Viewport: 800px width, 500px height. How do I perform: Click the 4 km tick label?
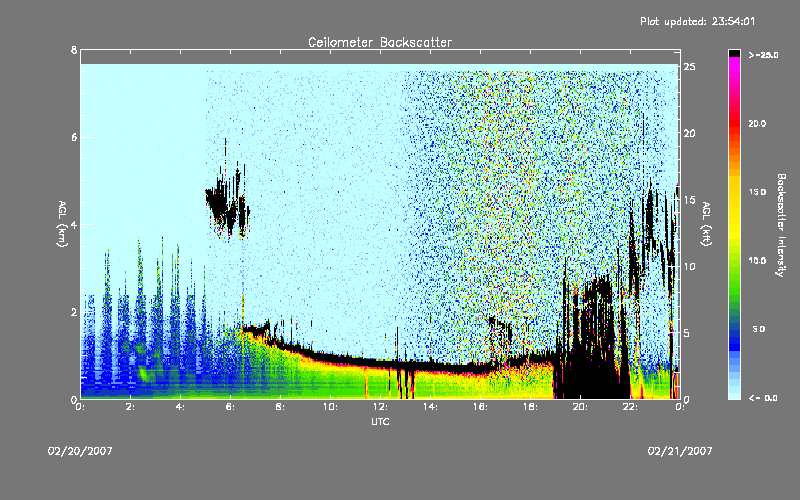point(74,224)
